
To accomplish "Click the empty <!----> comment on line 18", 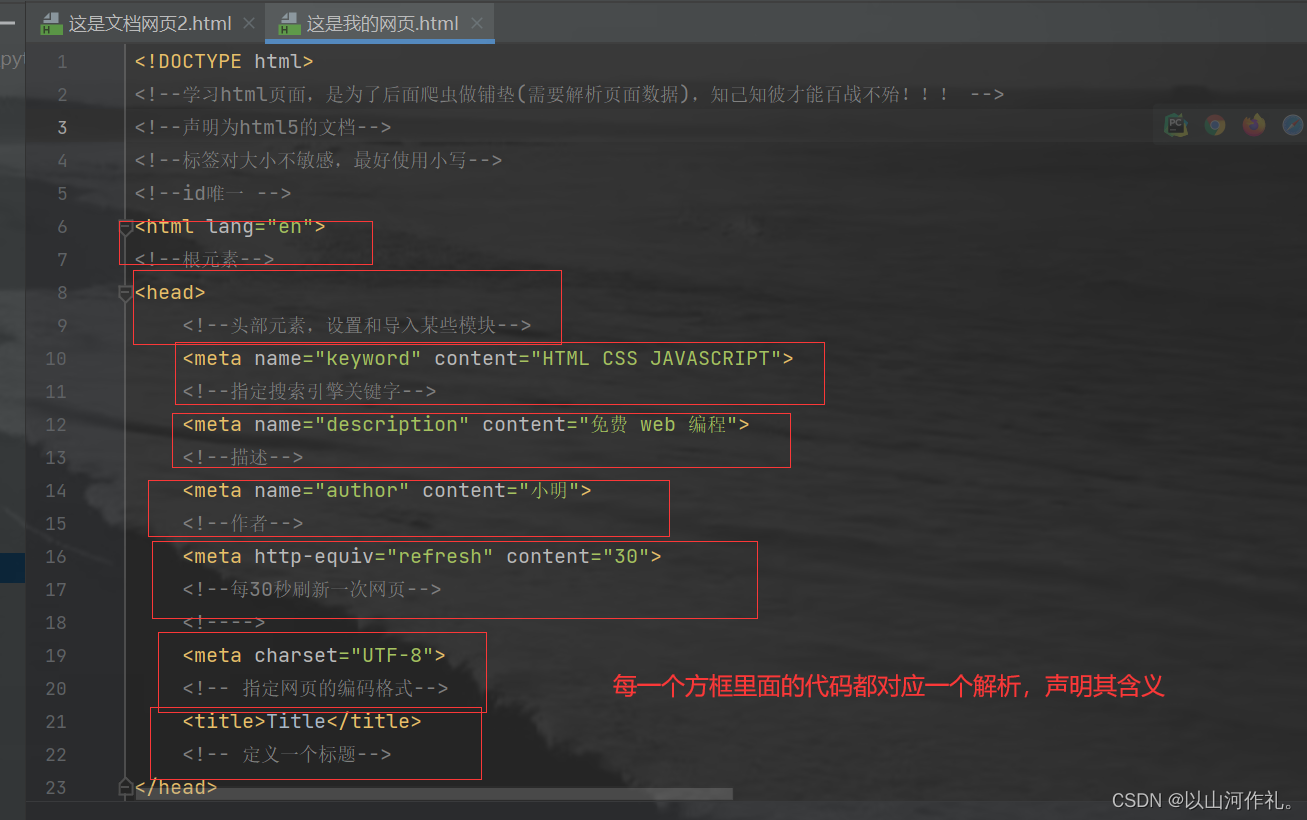I will click(x=224, y=623).
